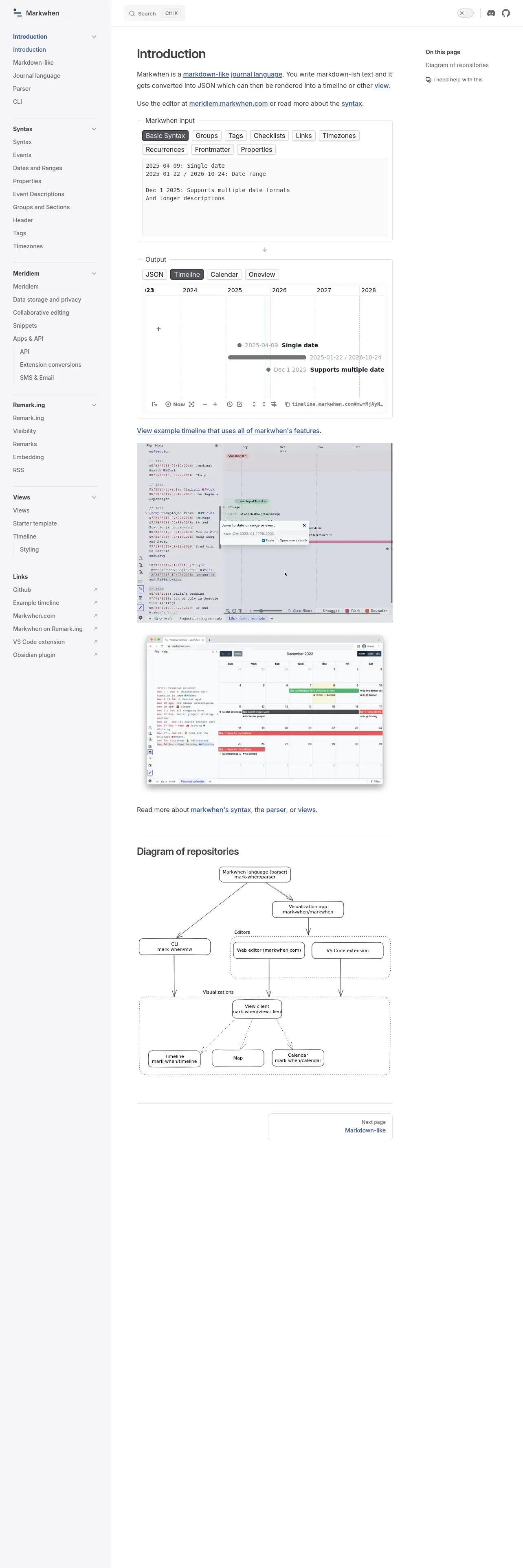
Task: Open the Discord icon in header
Action: 491,13
